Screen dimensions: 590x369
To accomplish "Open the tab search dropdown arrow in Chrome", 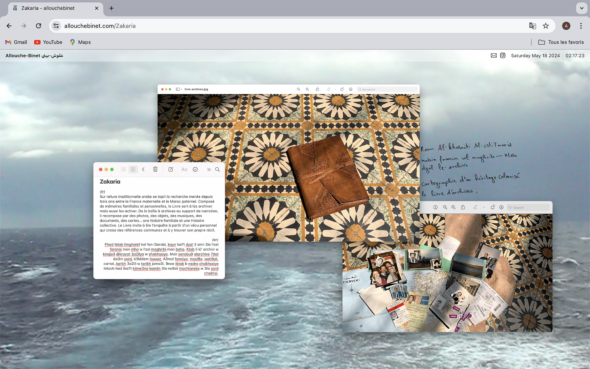I will click(x=581, y=8).
